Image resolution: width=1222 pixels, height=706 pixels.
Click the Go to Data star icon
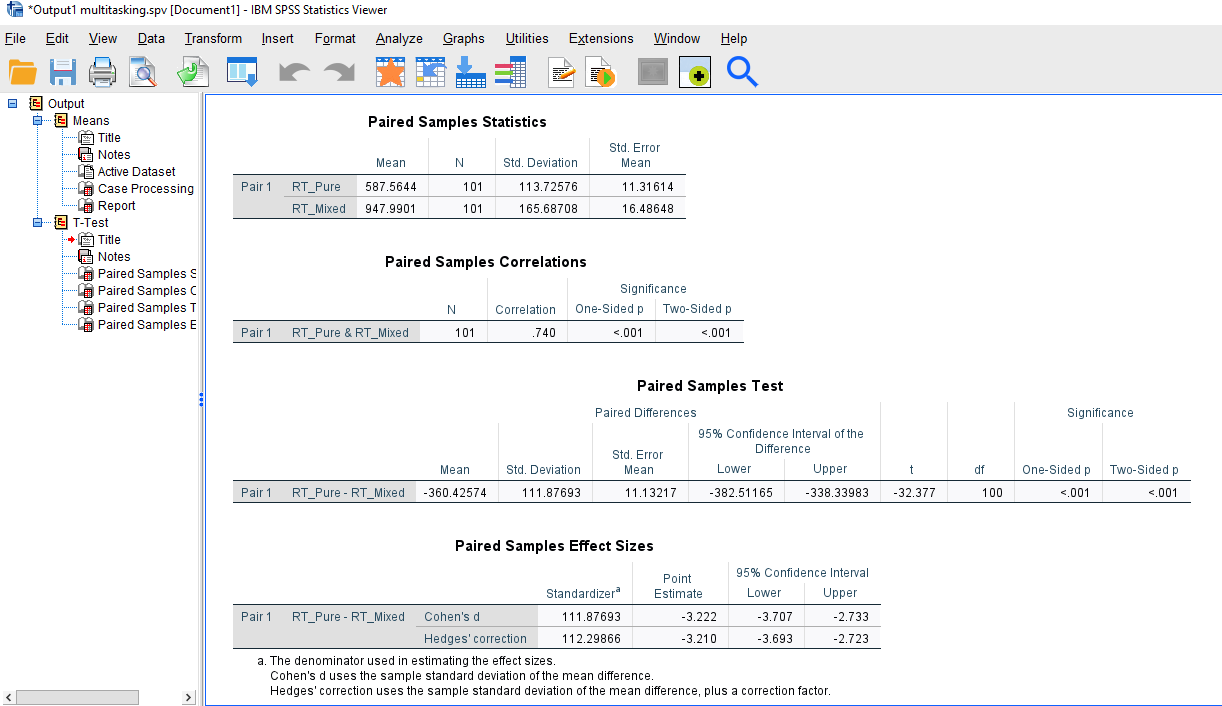(x=390, y=72)
